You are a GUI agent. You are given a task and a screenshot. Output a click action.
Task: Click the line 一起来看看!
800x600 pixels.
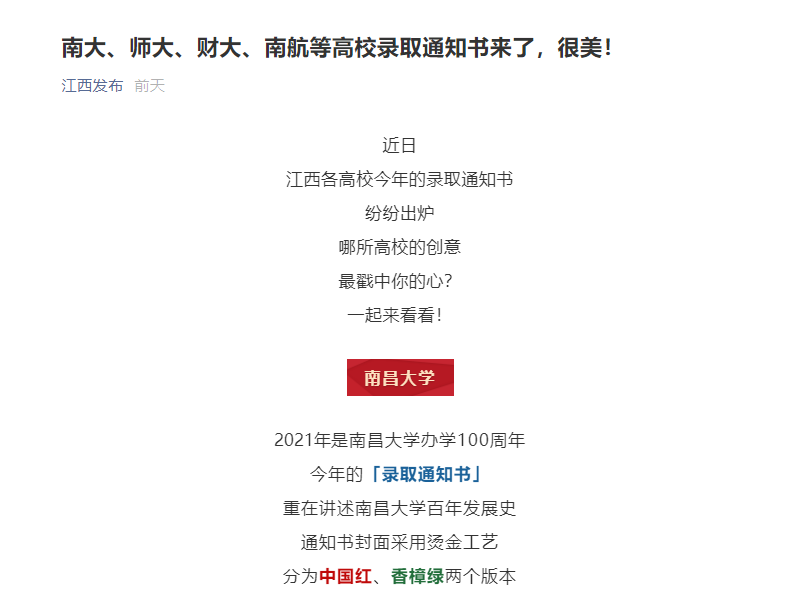coord(400,316)
